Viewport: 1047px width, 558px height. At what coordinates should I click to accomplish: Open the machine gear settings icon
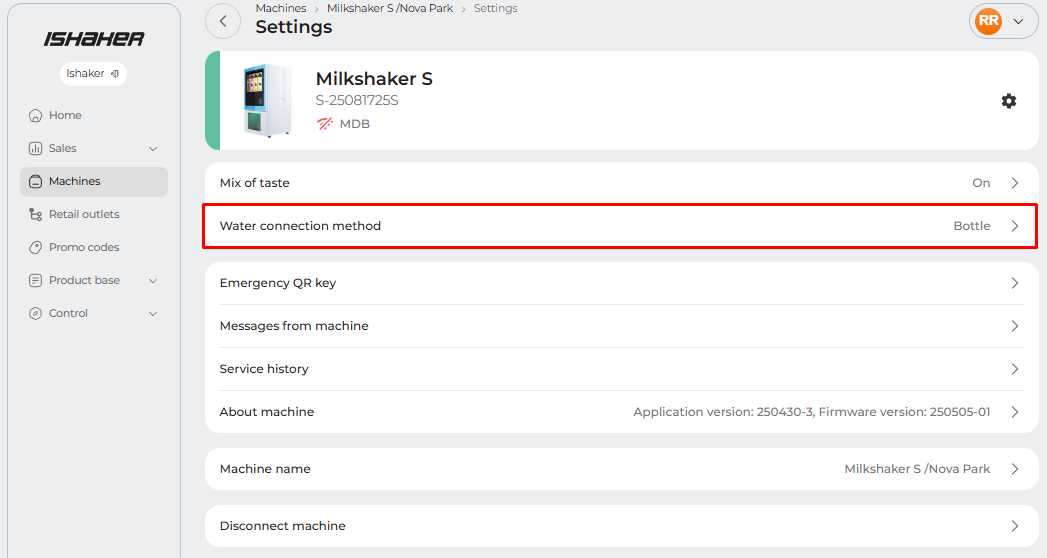pos(1009,101)
